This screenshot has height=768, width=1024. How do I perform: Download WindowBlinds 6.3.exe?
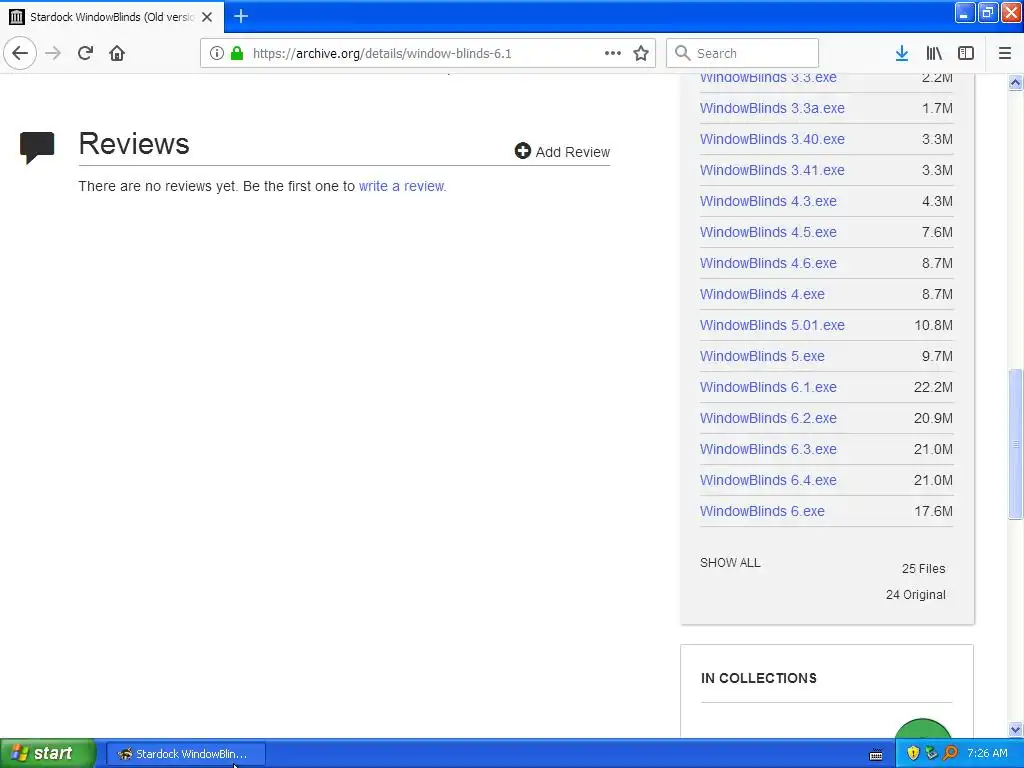click(768, 449)
